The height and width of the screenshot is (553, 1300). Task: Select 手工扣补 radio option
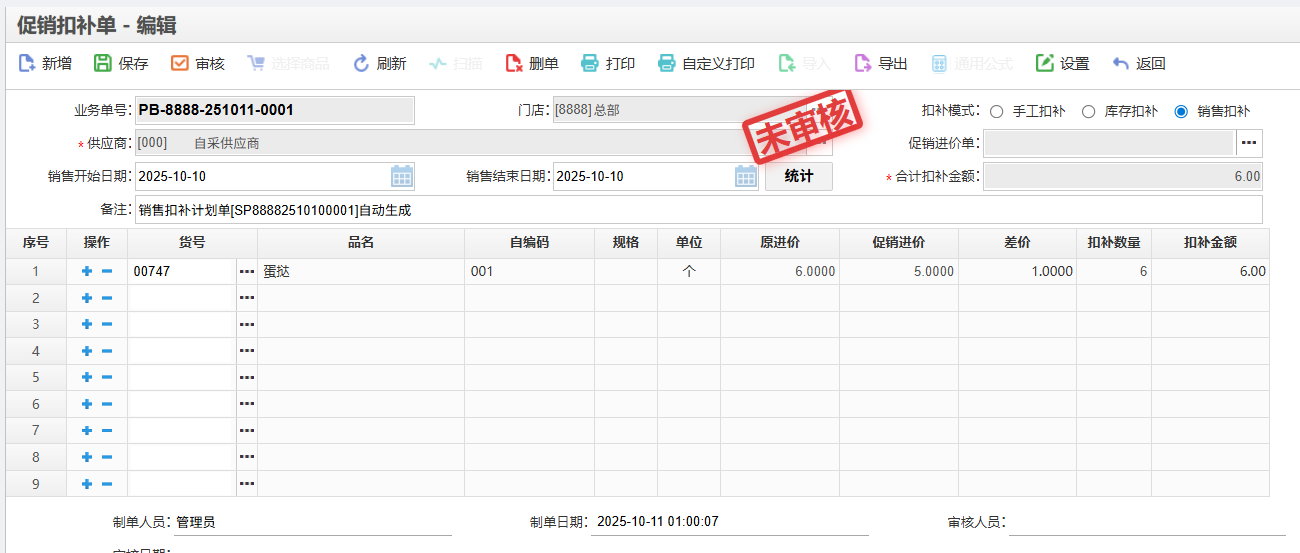[997, 112]
